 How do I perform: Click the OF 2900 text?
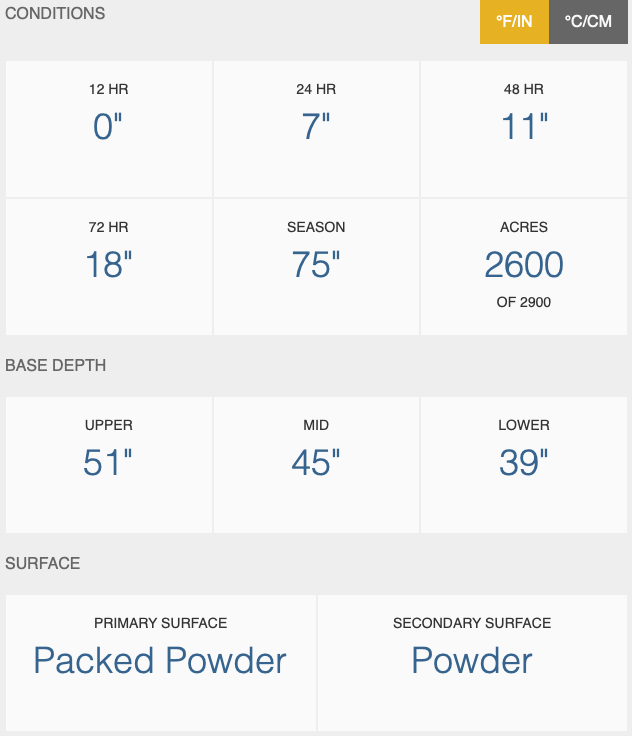click(524, 302)
